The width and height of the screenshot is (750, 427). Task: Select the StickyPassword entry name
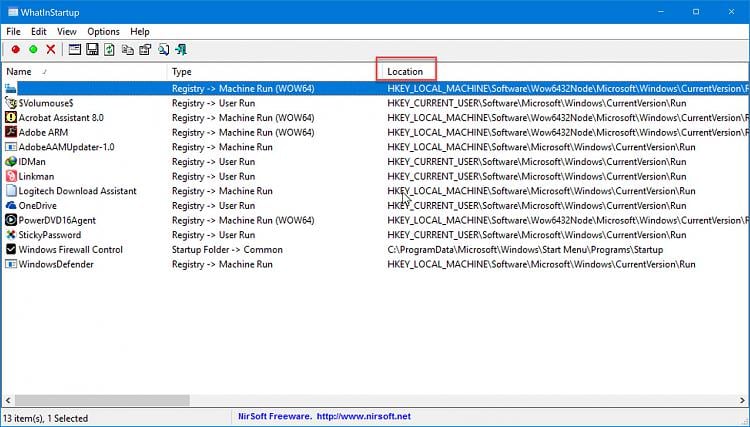pyautogui.click(x=50, y=235)
